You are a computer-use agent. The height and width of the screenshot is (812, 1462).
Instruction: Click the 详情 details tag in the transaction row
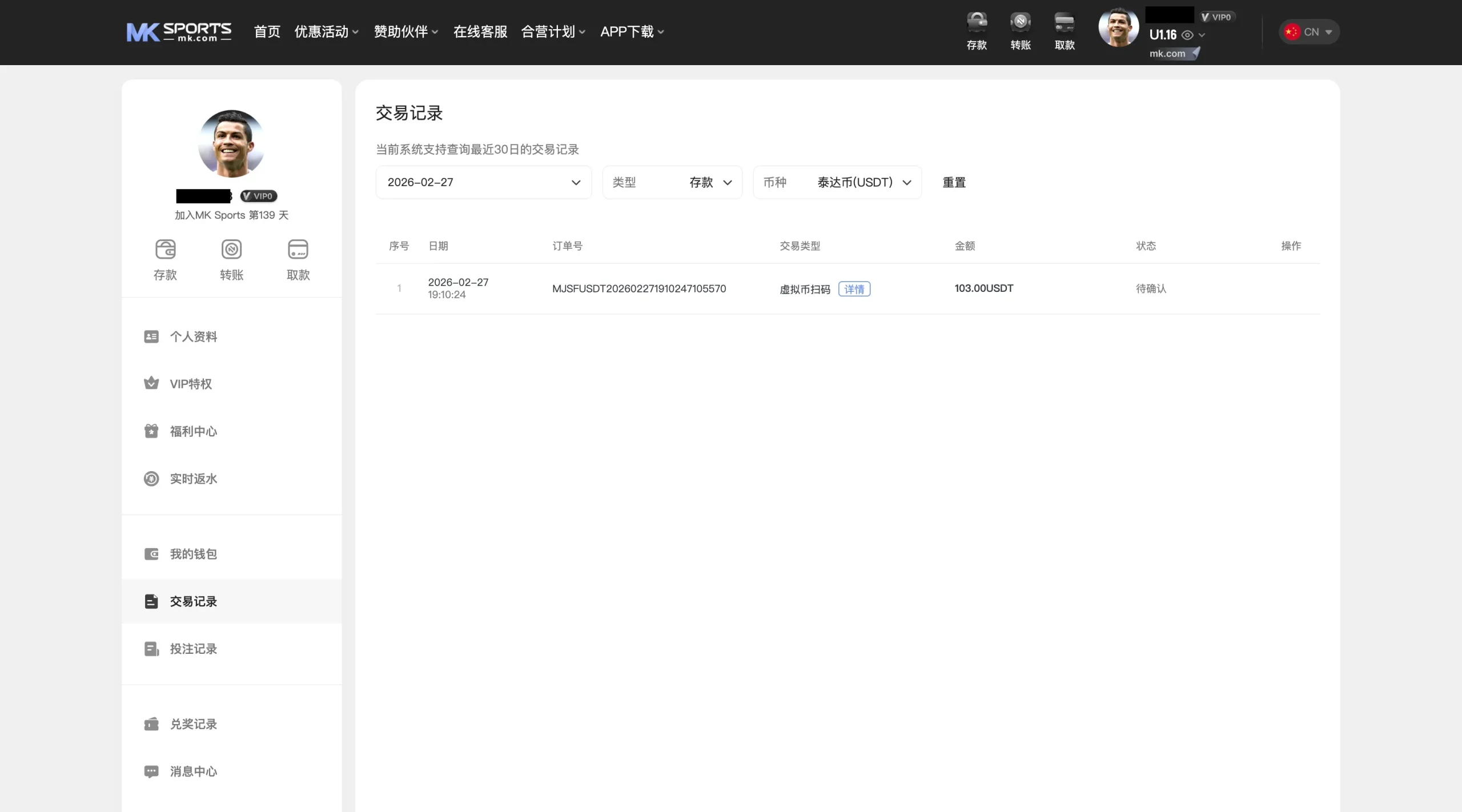coord(854,289)
